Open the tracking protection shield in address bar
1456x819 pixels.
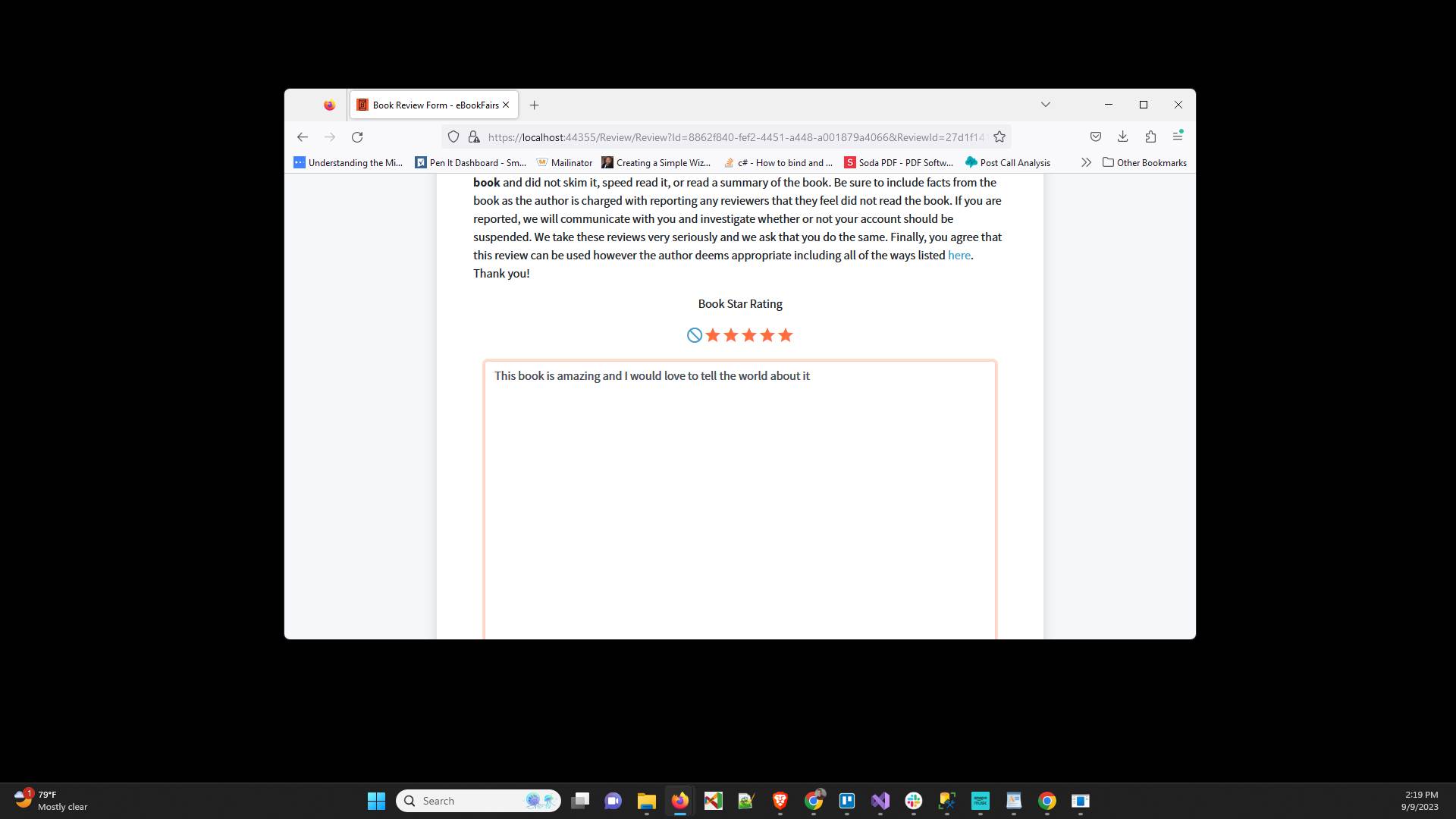(453, 137)
